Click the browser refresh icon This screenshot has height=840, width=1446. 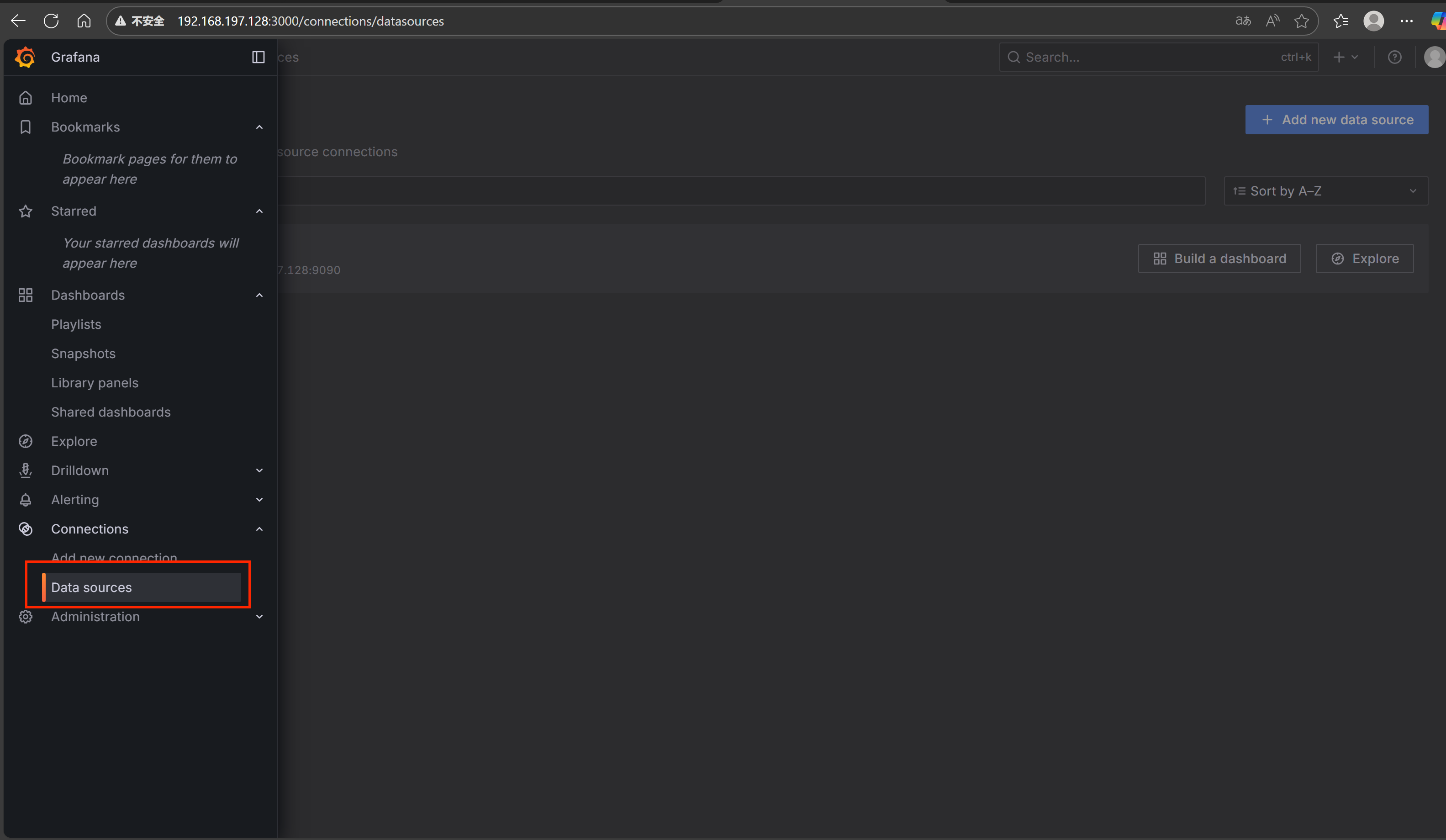pos(51,21)
